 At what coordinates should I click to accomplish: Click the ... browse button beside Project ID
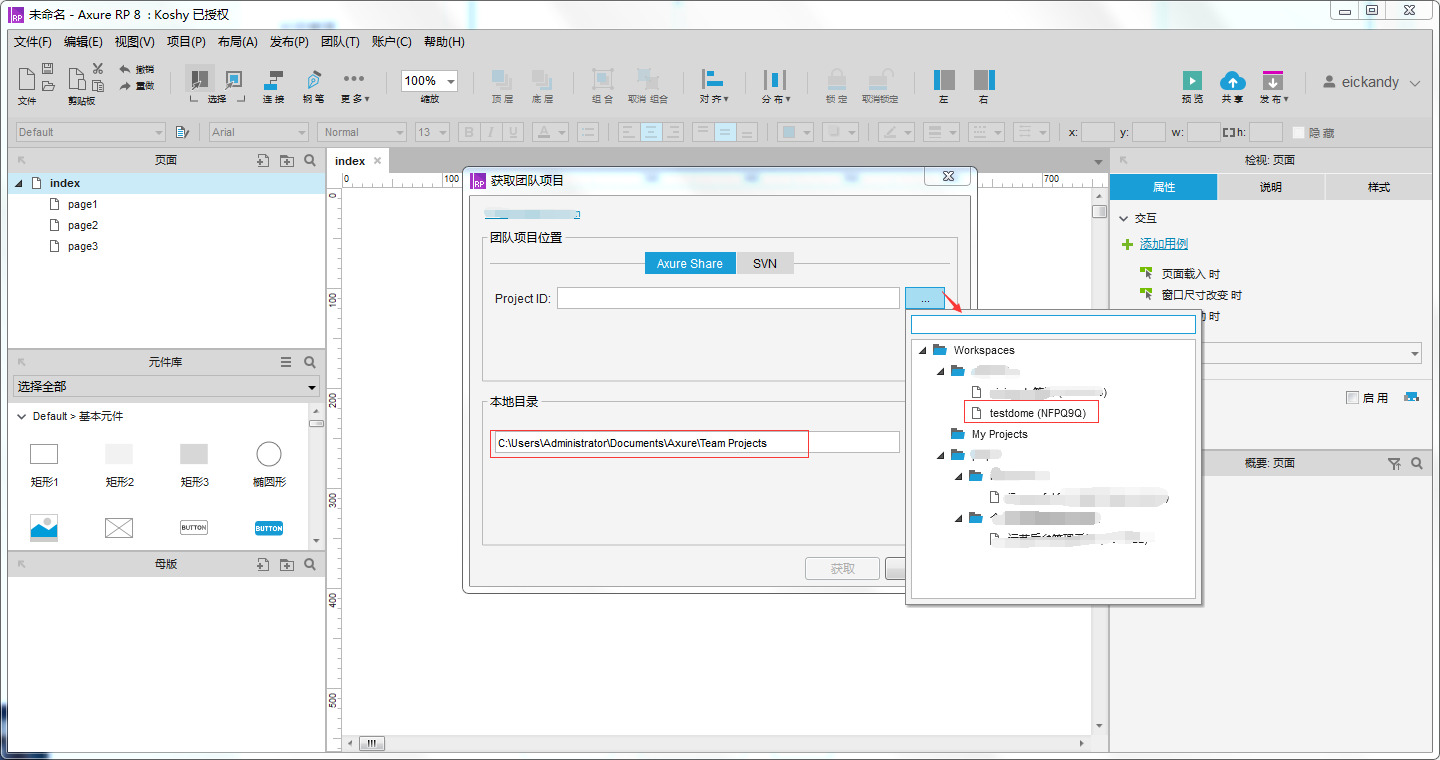(925, 298)
